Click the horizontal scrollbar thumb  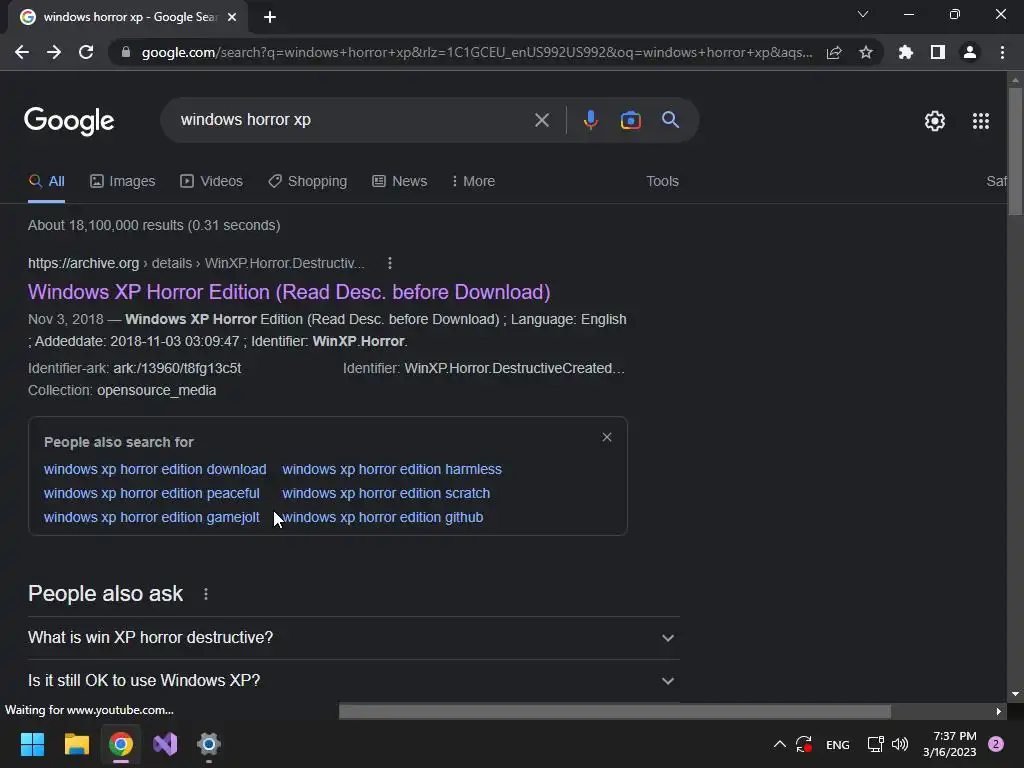click(615, 711)
